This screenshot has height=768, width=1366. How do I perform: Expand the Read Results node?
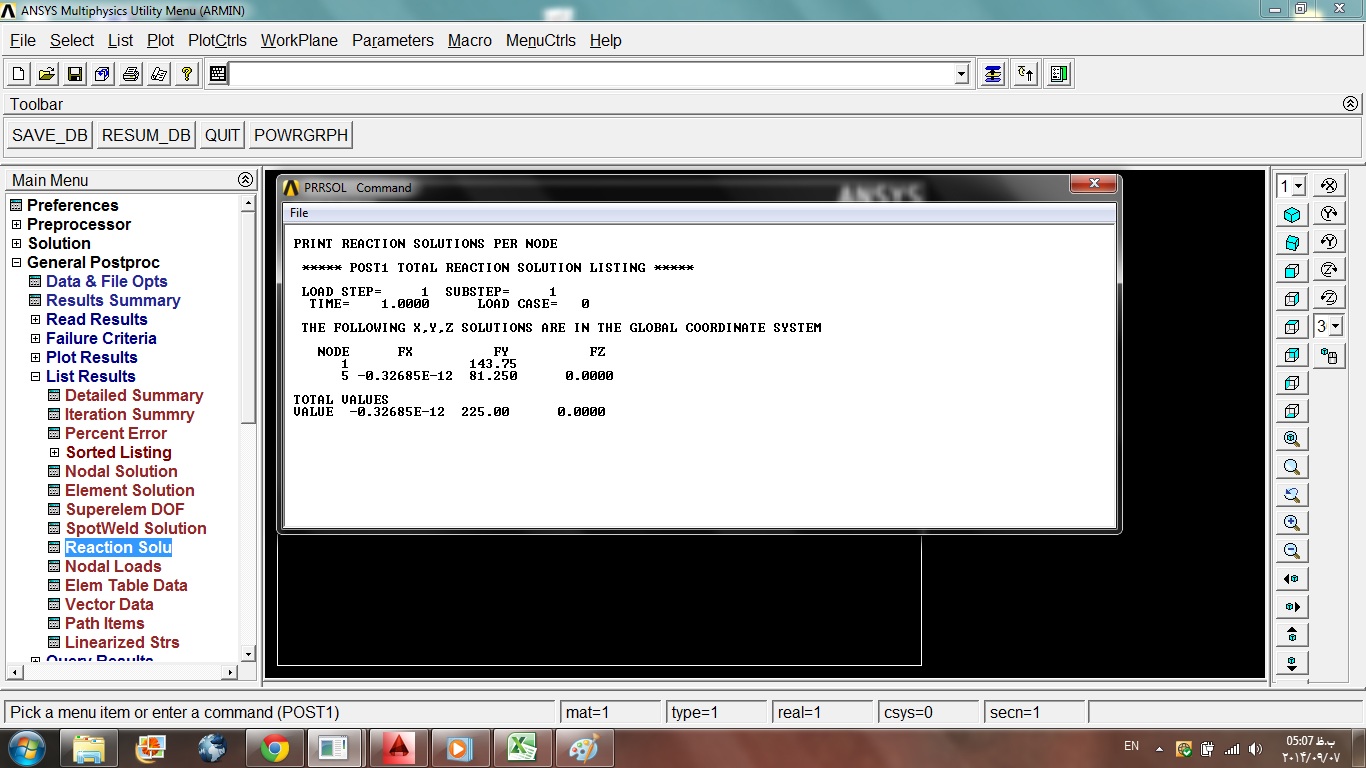click(35, 320)
